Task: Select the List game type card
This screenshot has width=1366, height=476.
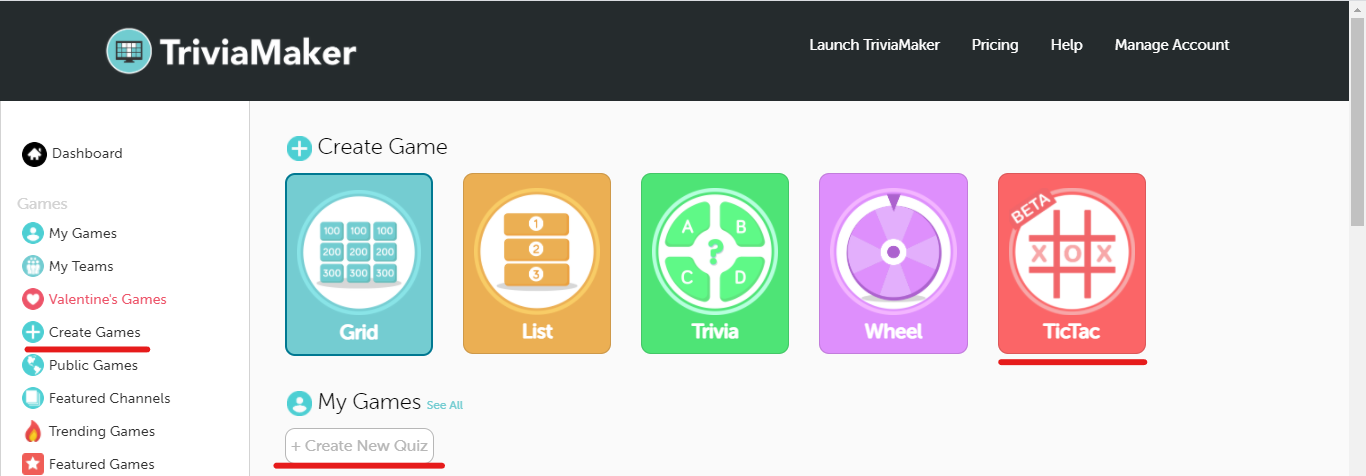Action: point(537,264)
